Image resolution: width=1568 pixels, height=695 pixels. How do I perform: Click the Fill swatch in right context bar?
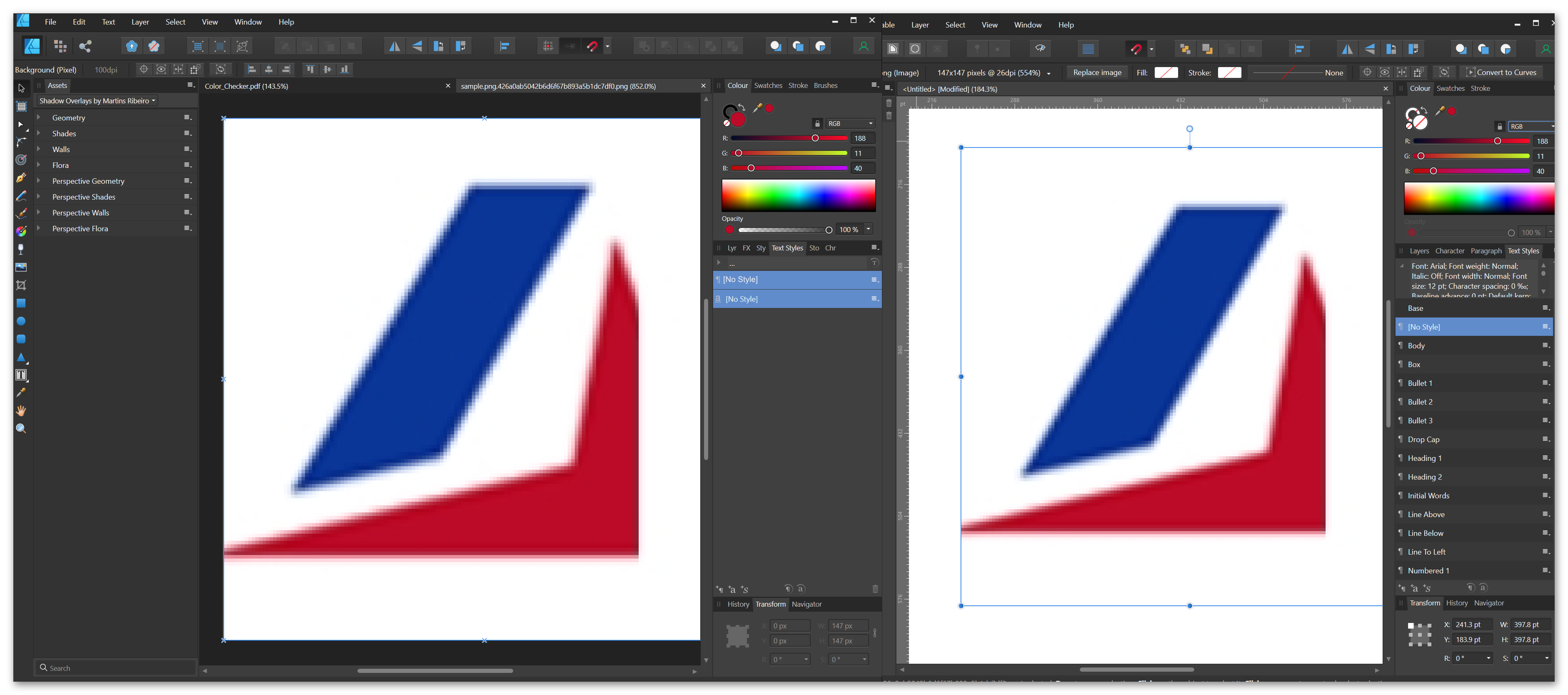1166,73
